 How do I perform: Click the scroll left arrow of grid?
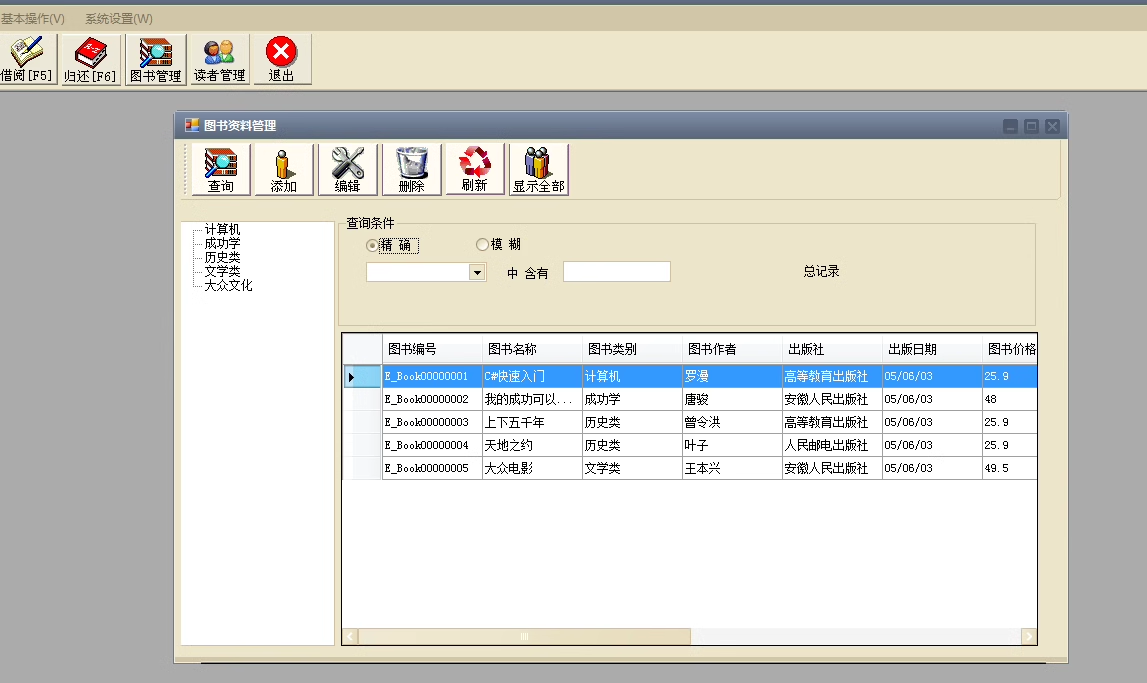coord(350,636)
